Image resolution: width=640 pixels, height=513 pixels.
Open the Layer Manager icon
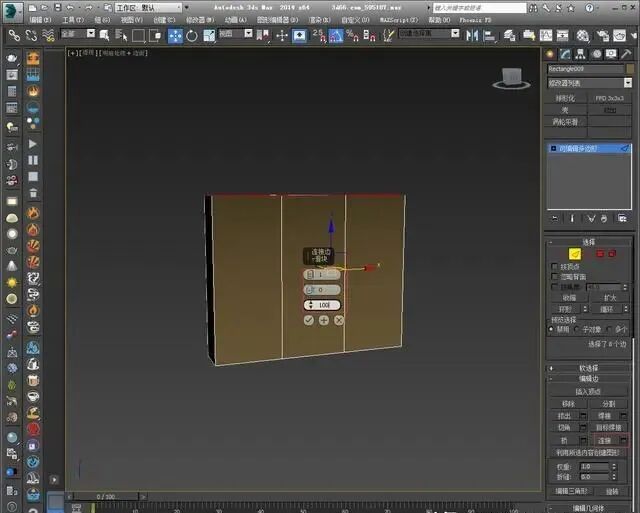[x=509, y=36]
